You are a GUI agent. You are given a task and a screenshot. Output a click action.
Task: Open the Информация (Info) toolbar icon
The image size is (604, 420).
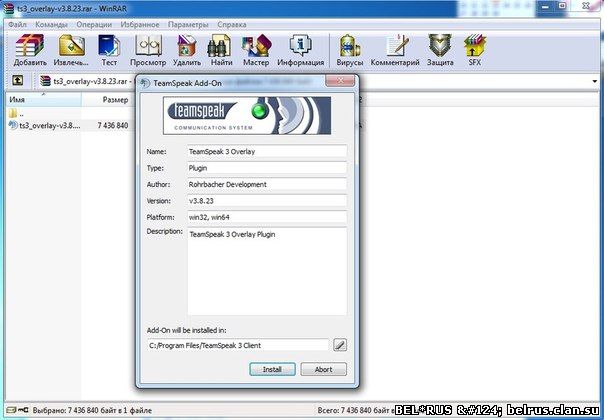[x=300, y=50]
